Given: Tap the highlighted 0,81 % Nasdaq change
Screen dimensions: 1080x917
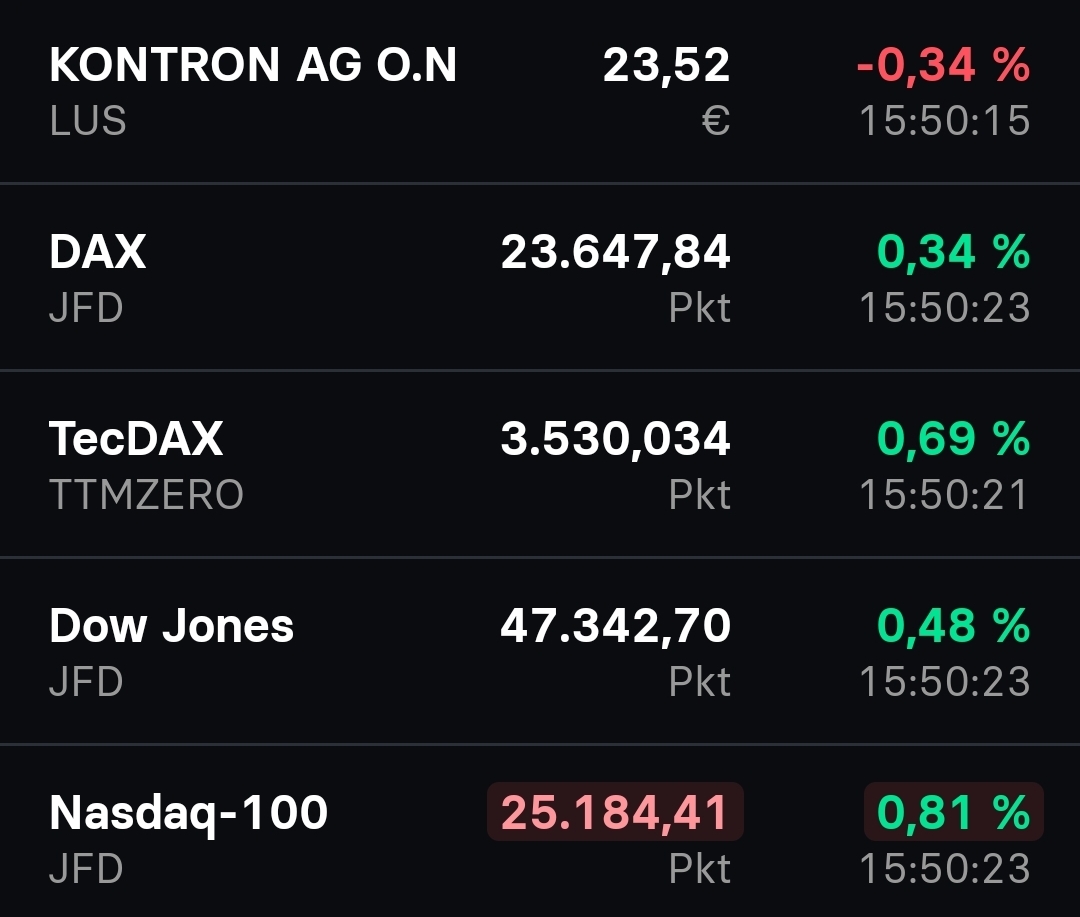Looking at the screenshot, I should tap(953, 812).
